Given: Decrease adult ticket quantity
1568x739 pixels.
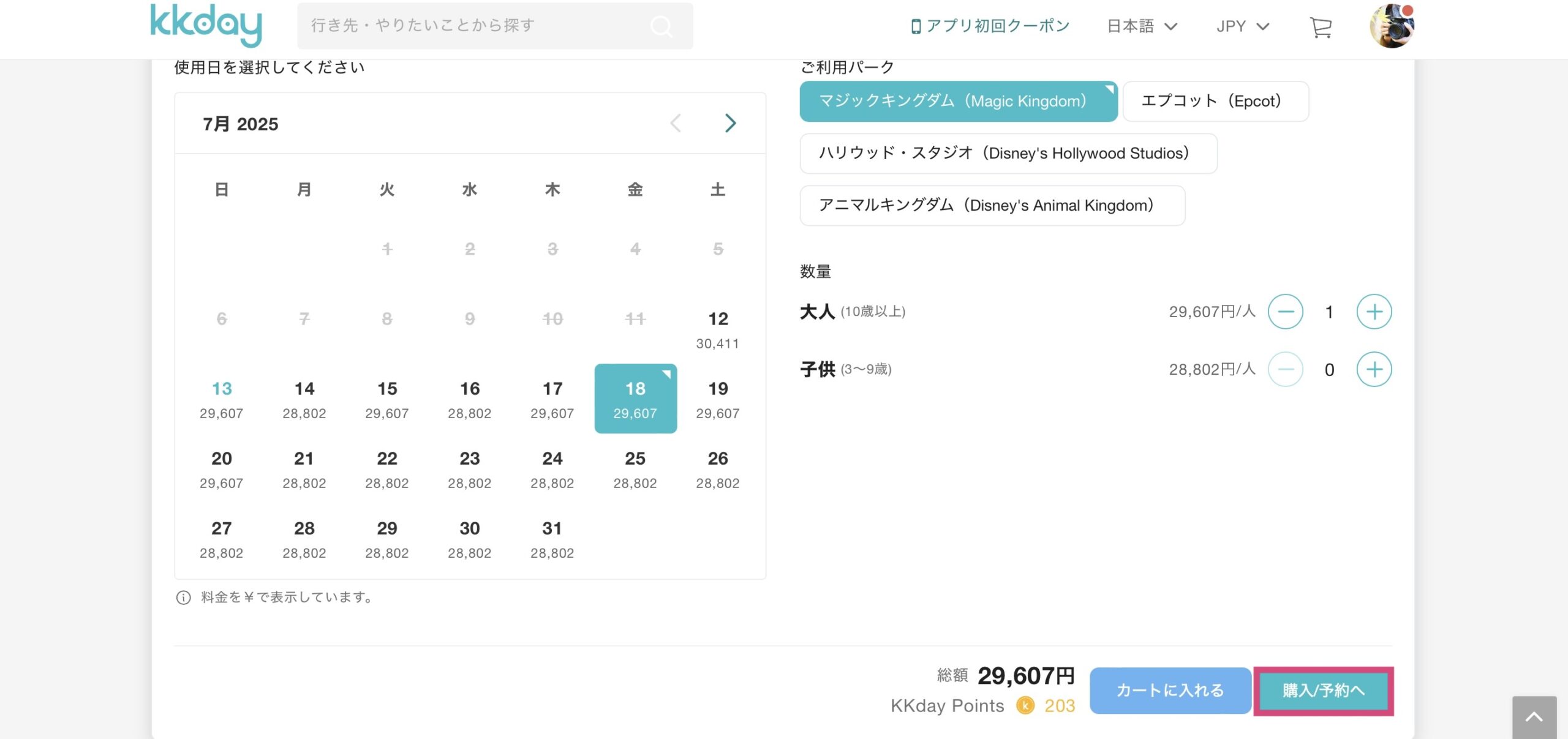Looking at the screenshot, I should pyautogui.click(x=1285, y=312).
